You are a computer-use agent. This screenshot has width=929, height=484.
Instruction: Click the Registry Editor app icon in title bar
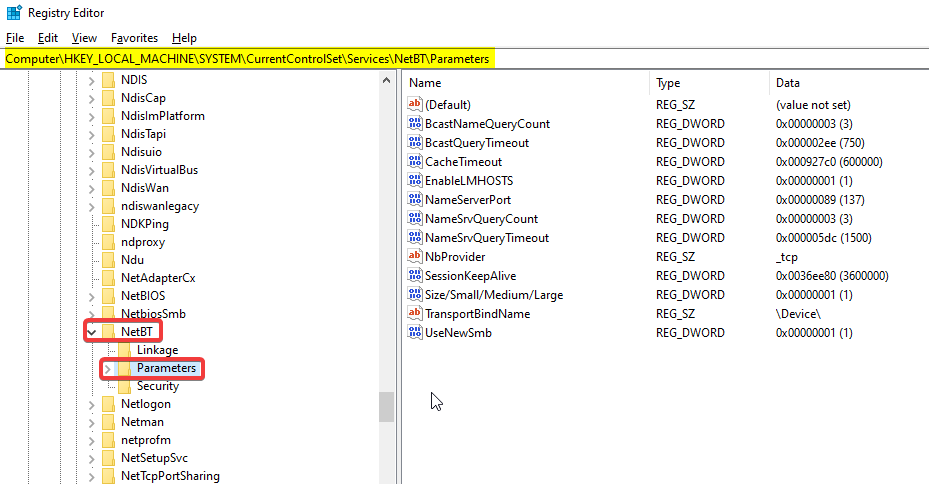[x=14, y=12]
